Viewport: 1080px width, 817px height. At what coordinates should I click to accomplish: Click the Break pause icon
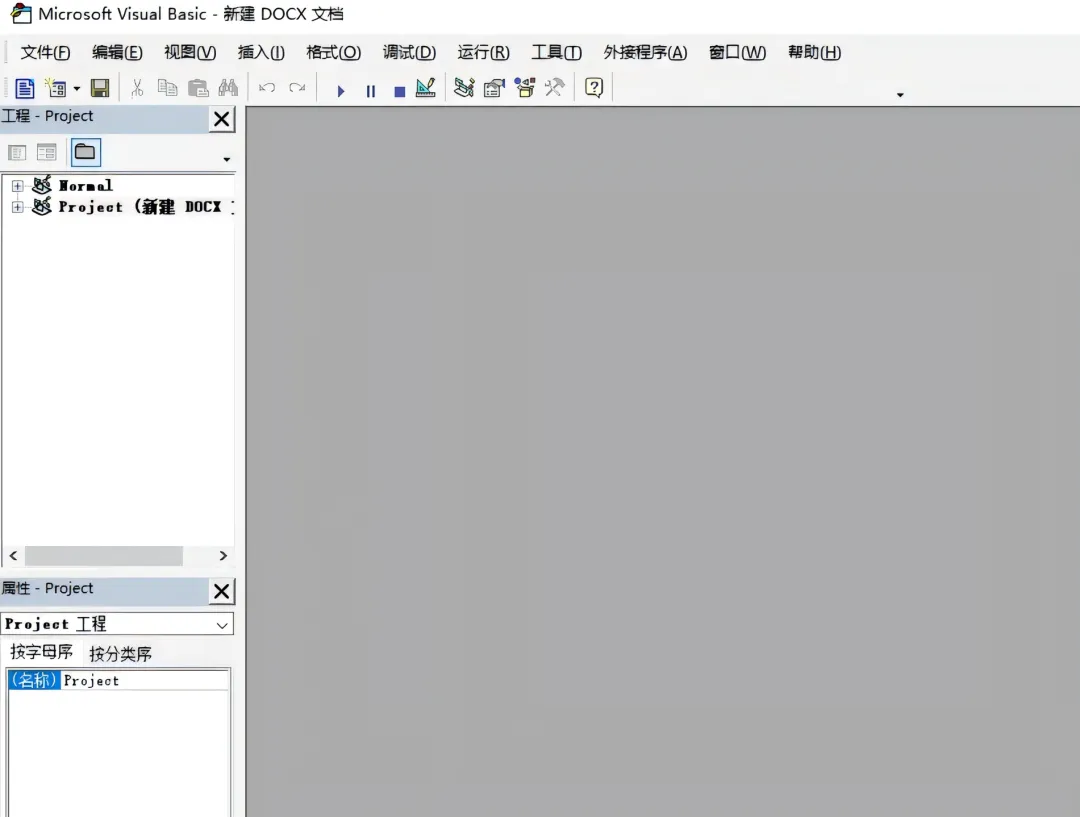[371, 91]
